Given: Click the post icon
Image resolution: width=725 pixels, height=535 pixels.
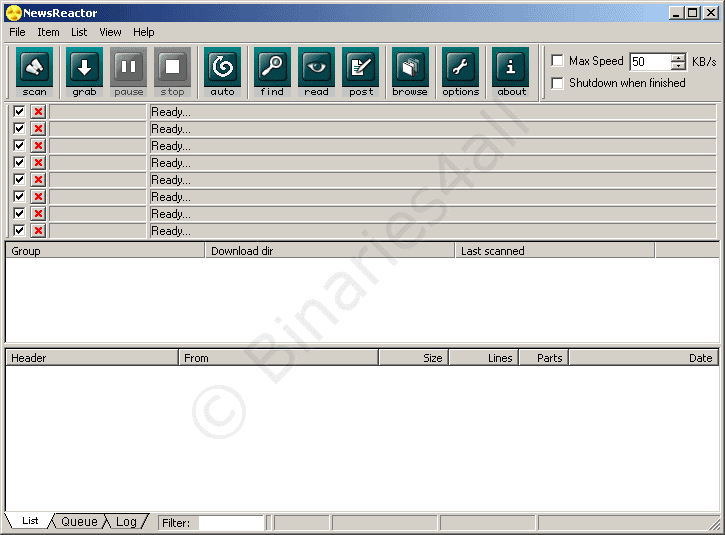Looking at the screenshot, I should [x=361, y=72].
